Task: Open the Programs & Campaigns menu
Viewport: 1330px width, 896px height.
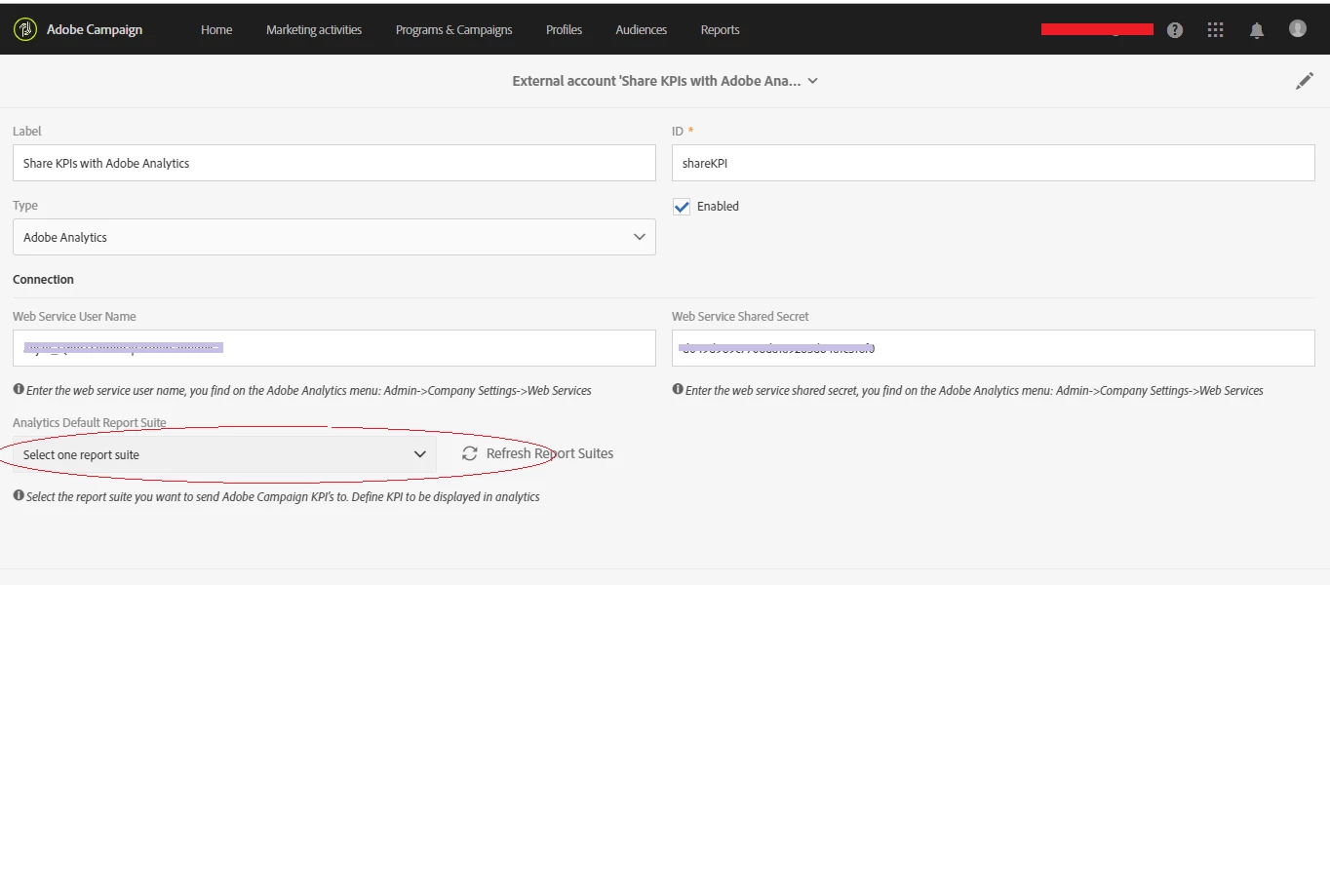Action: point(453,30)
